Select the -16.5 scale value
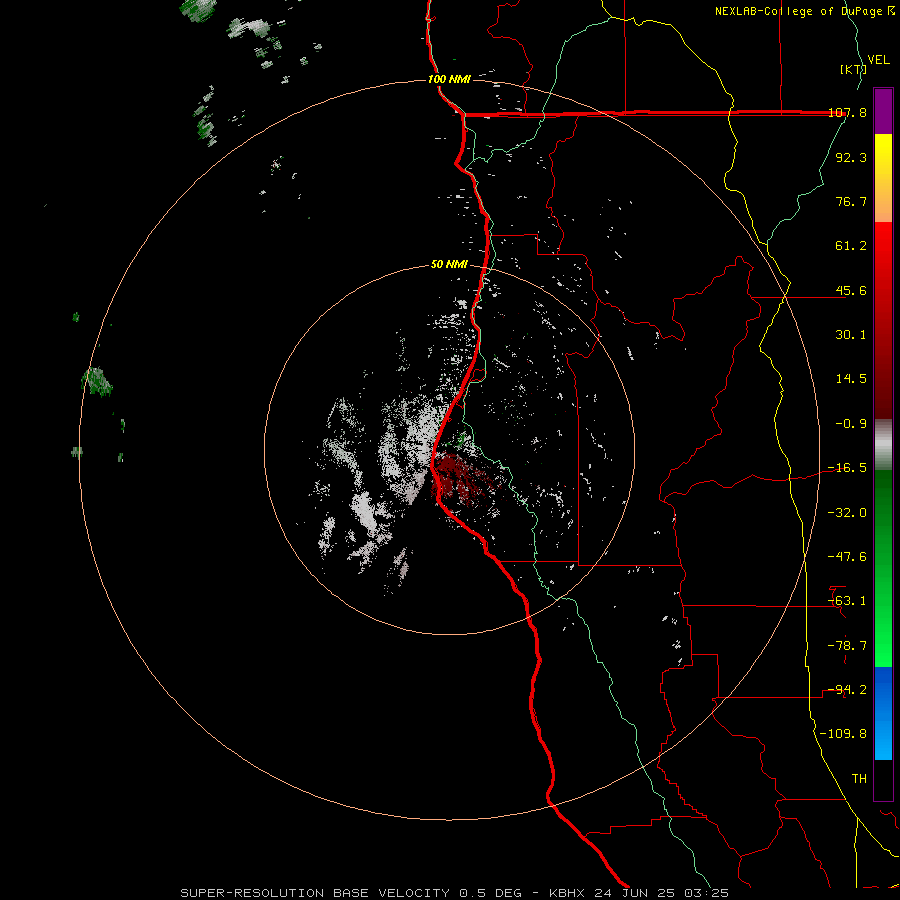Viewport: 900px width, 900px height. click(x=847, y=468)
